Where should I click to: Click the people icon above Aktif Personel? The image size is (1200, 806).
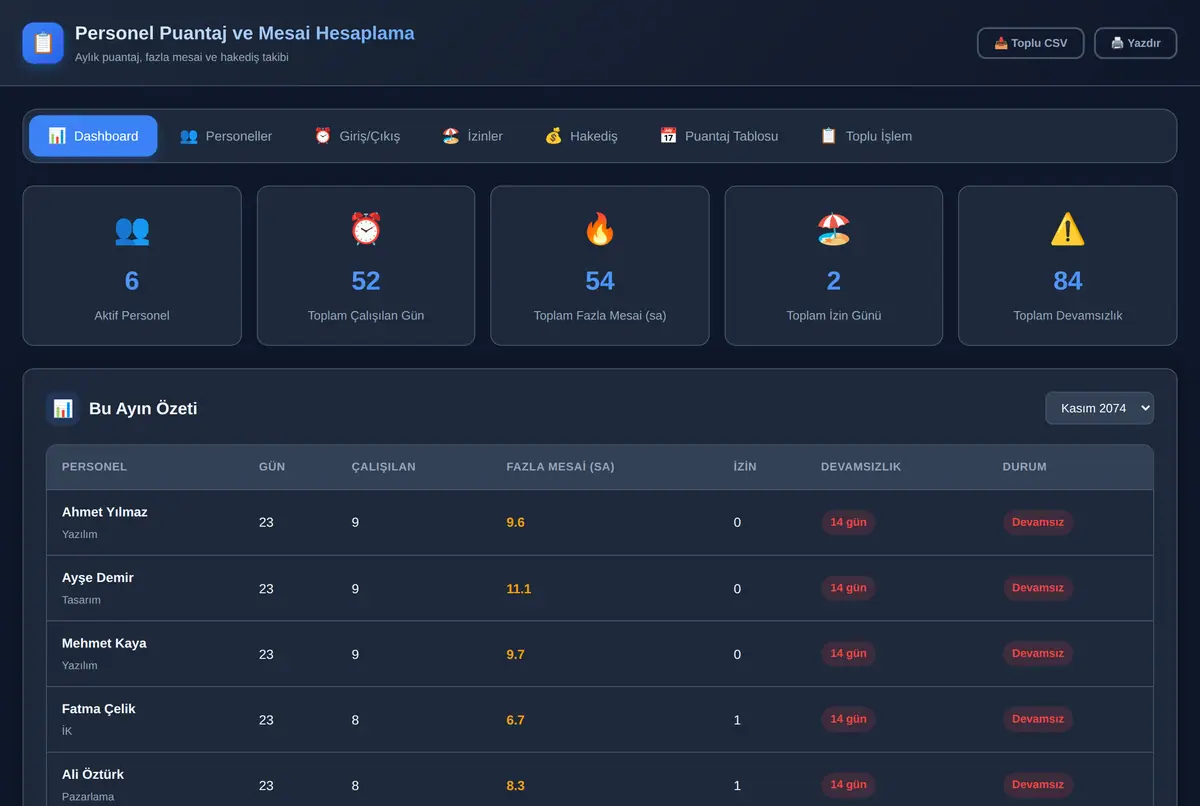(x=132, y=230)
